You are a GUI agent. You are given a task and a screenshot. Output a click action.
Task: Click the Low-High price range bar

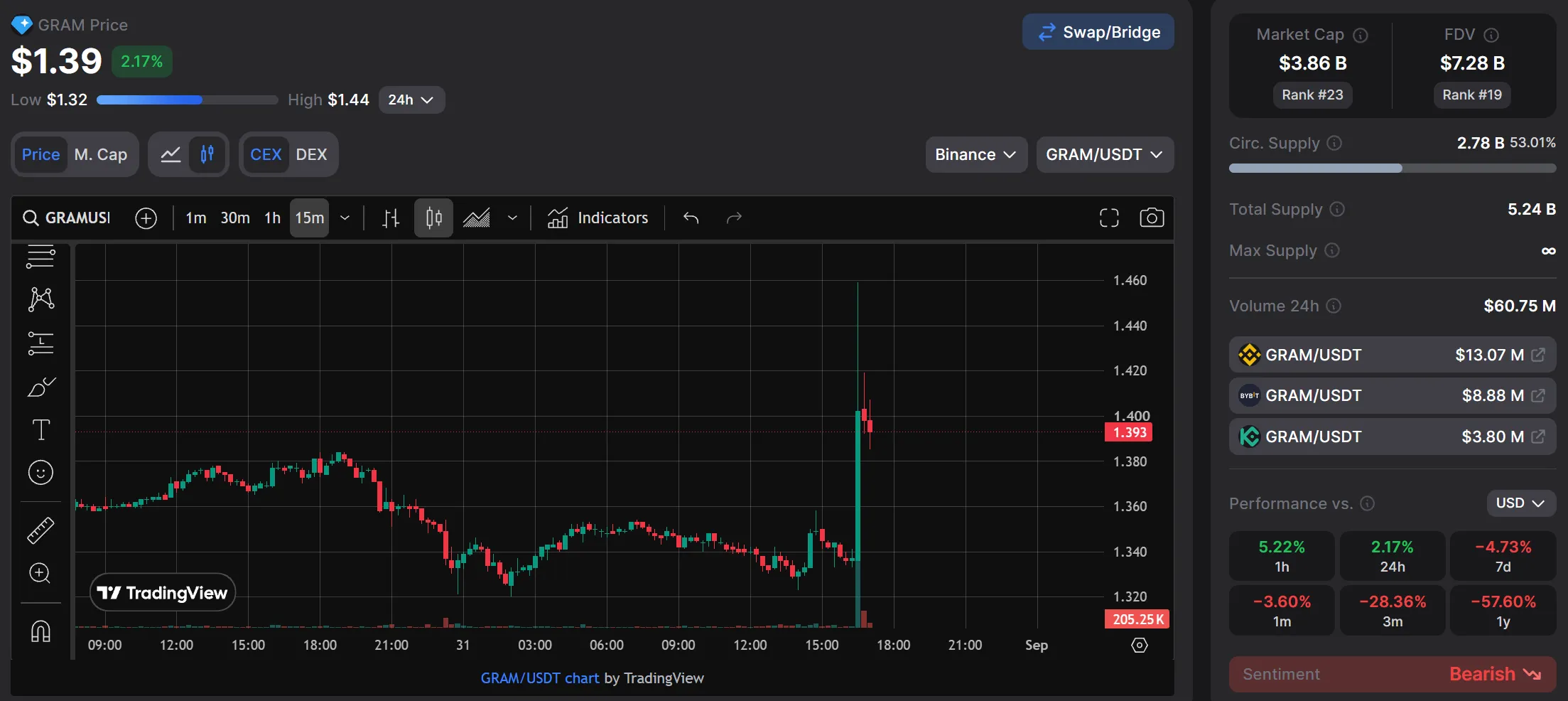pyautogui.click(x=188, y=100)
